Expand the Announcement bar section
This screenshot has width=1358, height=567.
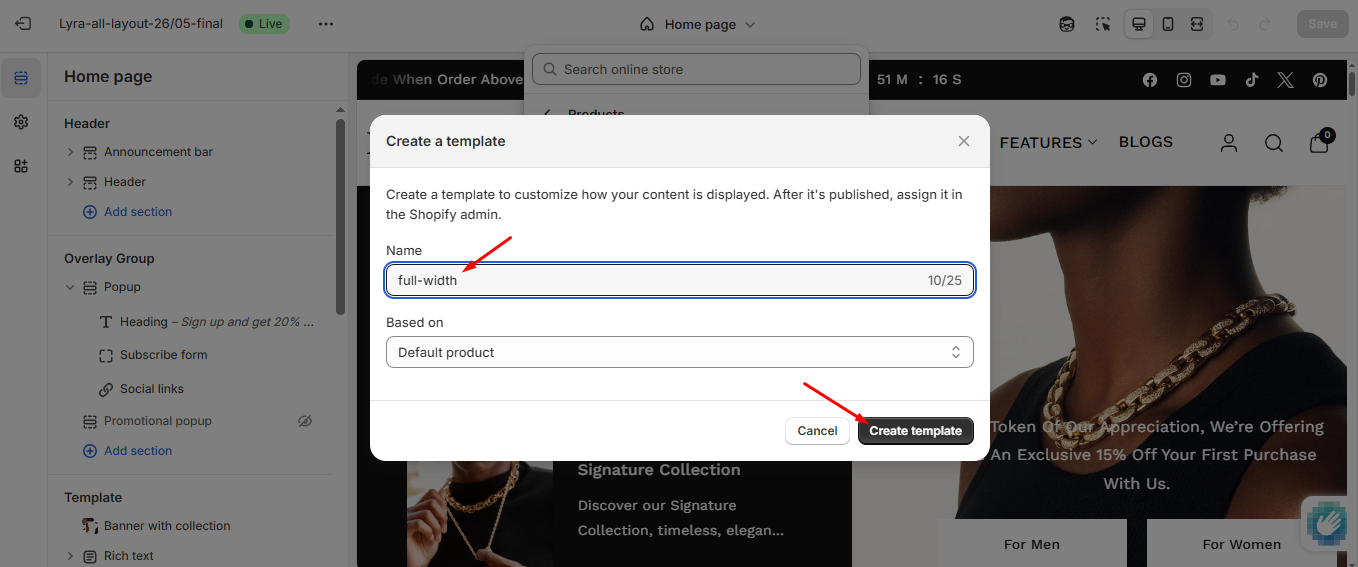click(x=70, y=152)
